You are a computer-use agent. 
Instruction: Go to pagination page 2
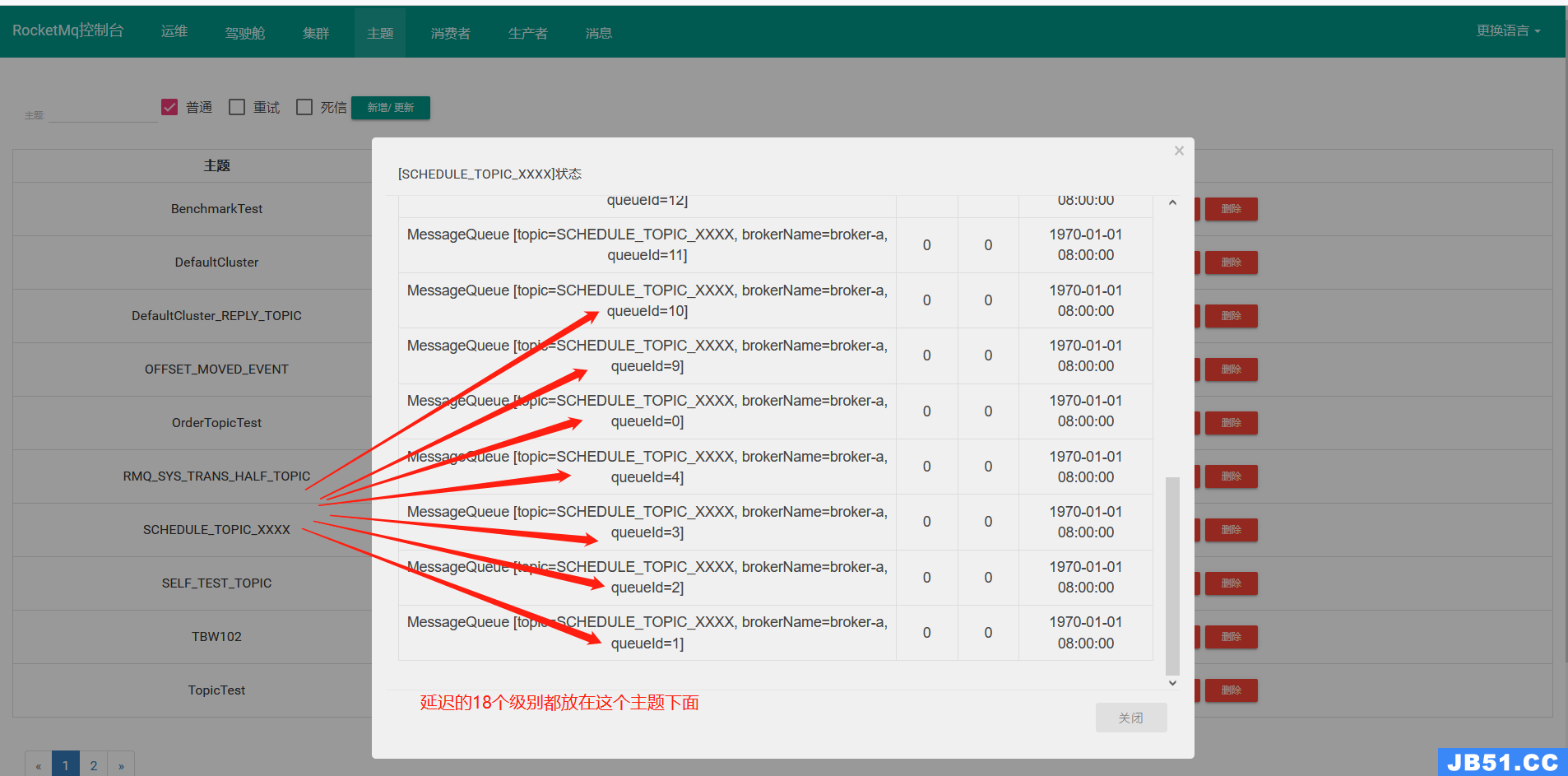tap(94, 765)
